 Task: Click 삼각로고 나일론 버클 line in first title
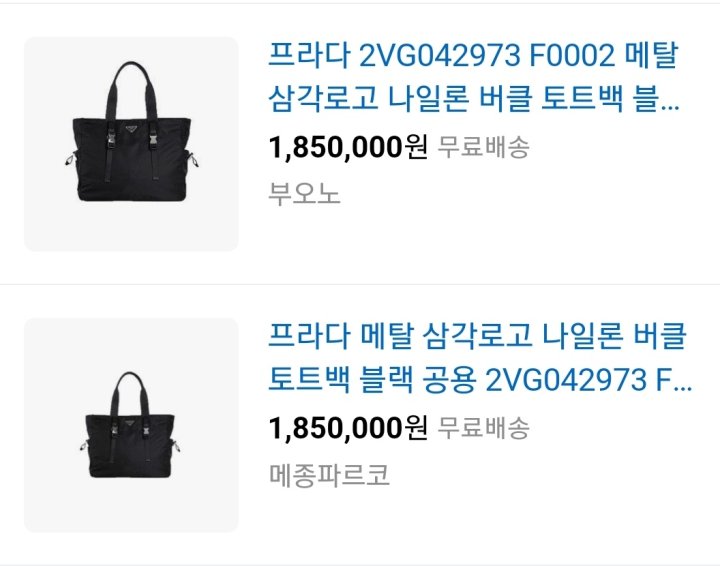click(x=400, y=100)
